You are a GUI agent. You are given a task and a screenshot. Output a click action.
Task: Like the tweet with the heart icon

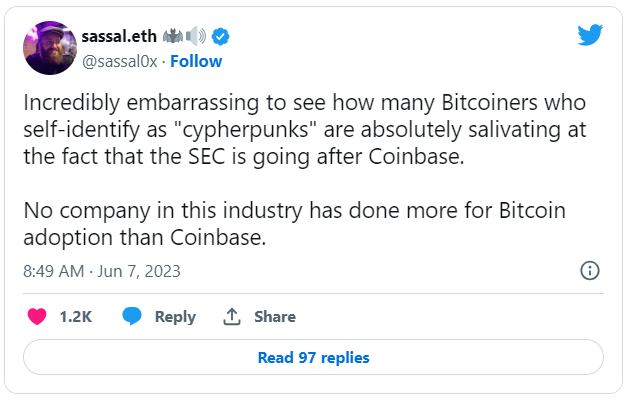click(37, 316)
